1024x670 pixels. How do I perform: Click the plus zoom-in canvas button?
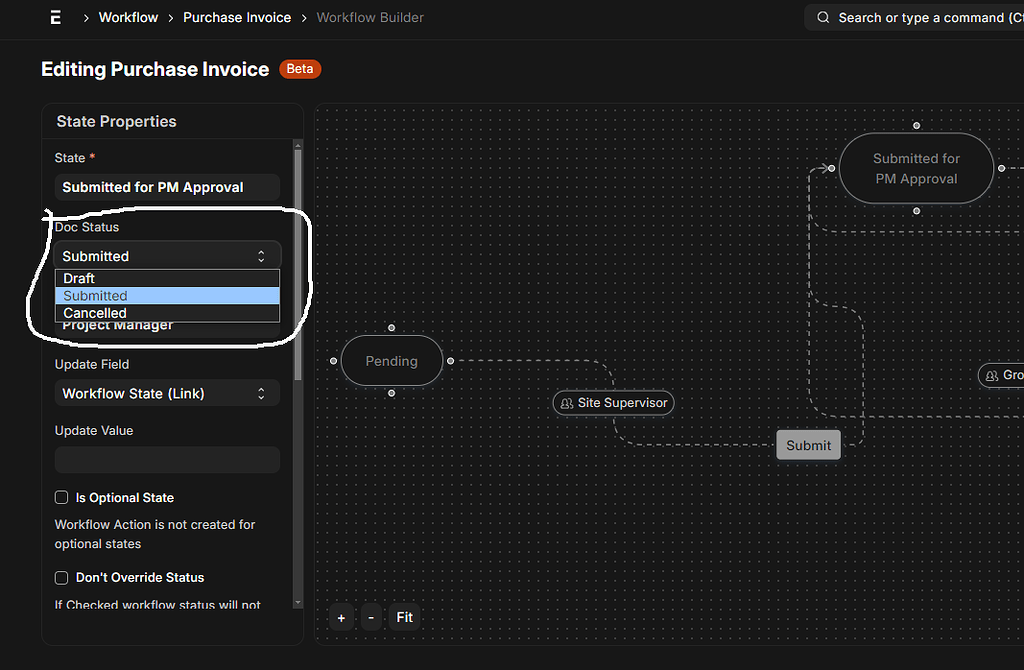coord(341,617)
